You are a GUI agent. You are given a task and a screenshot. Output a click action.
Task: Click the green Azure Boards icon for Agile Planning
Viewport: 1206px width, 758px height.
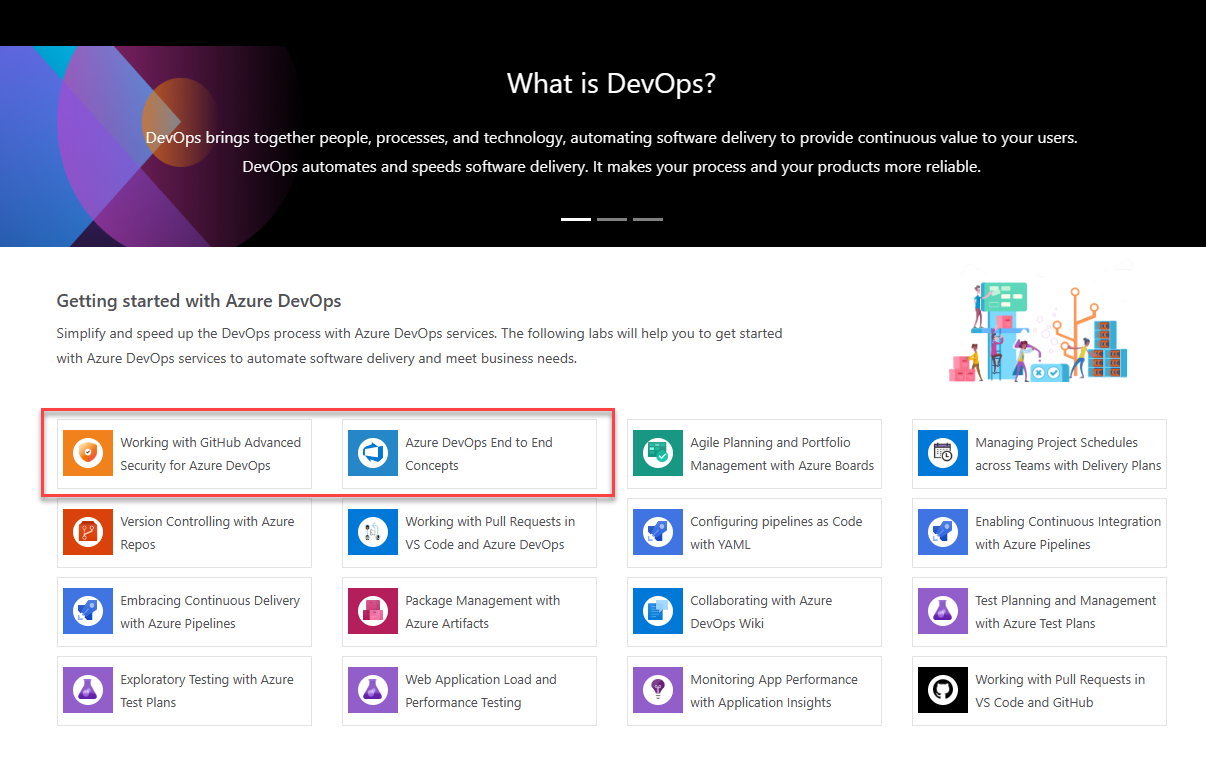coord(658,454)
